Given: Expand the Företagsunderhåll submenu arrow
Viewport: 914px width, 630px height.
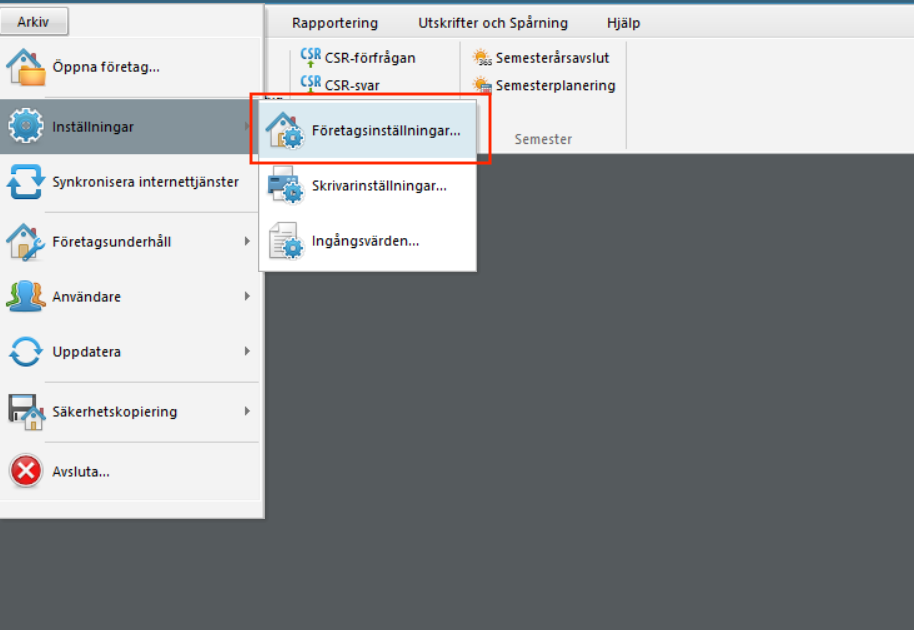Looking at the screenshot, I should tap(247, 241).
